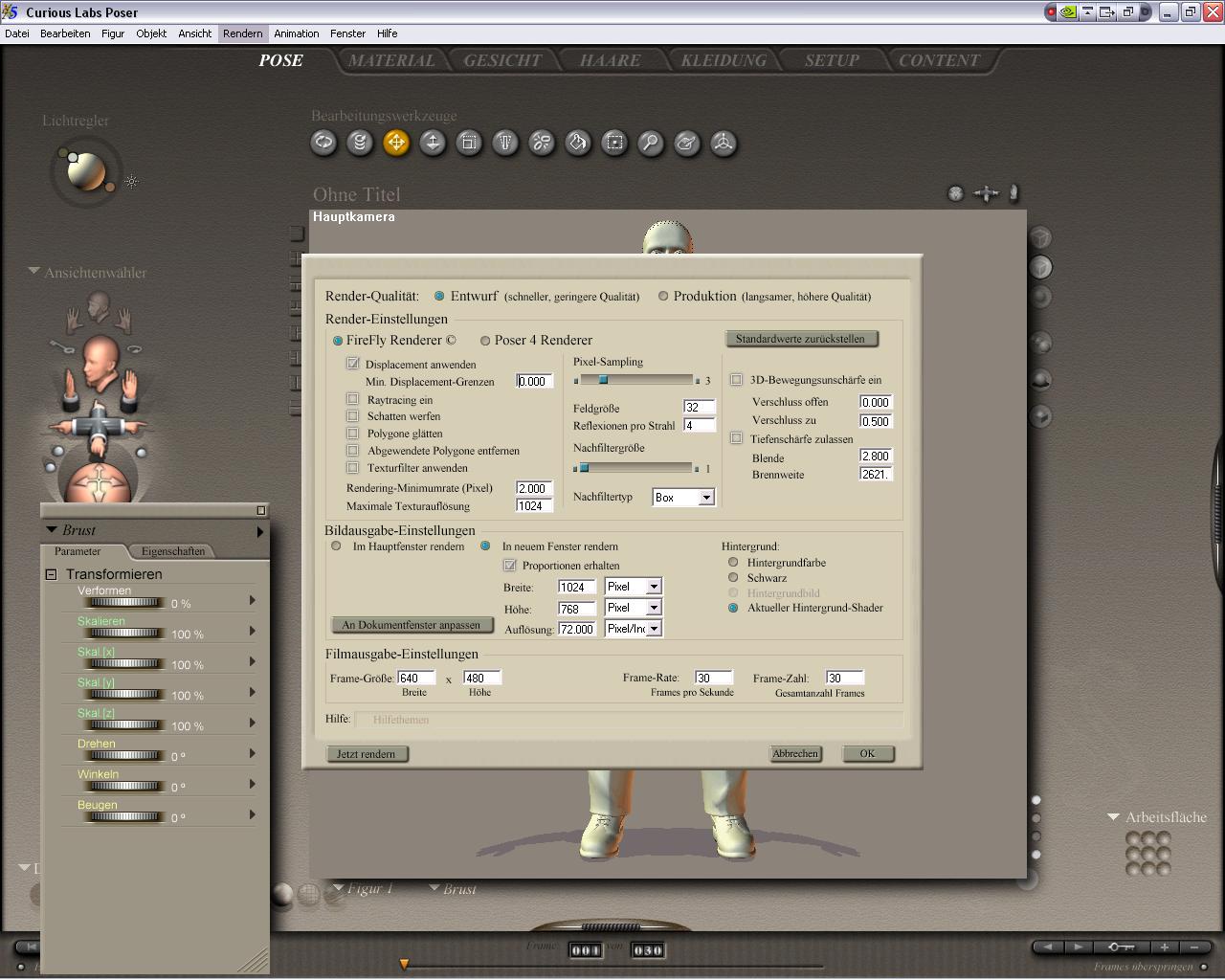Select the large face camera head
Image resolution: width=1225 pixels, height=980 pixels.
[x=100, y=362]
